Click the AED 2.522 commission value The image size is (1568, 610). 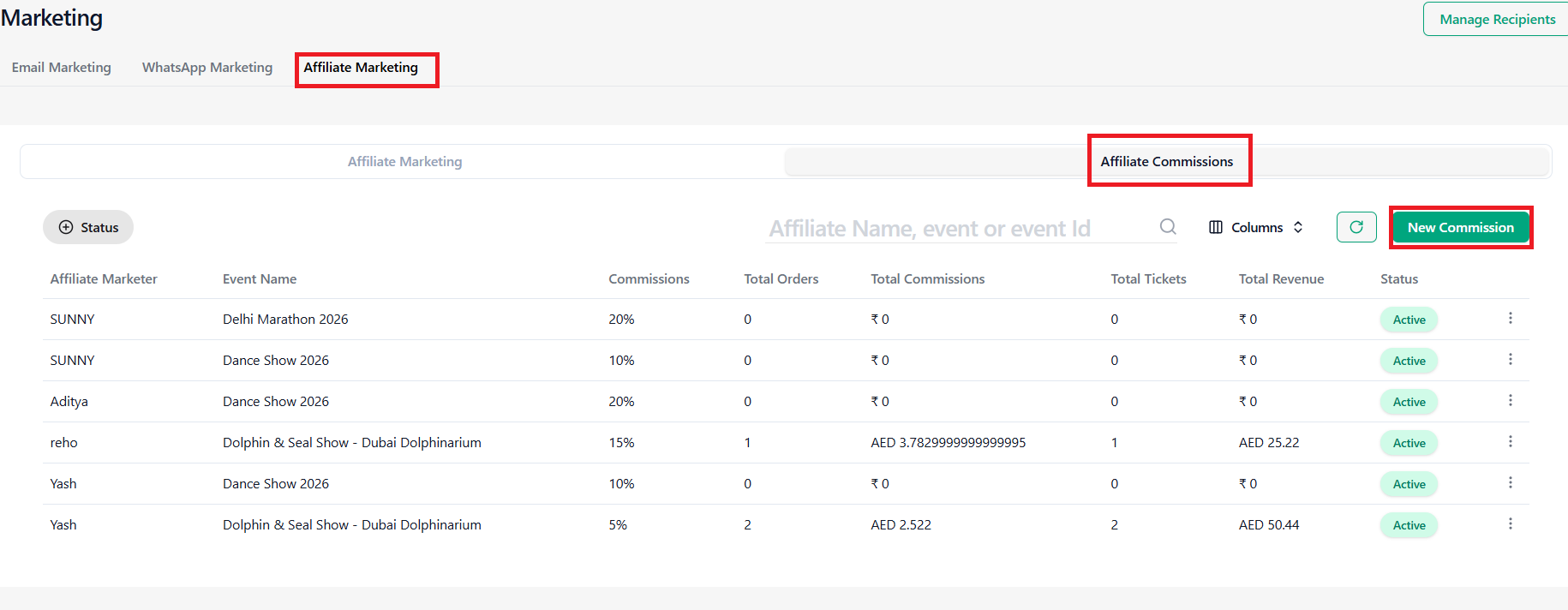(901, 525)
